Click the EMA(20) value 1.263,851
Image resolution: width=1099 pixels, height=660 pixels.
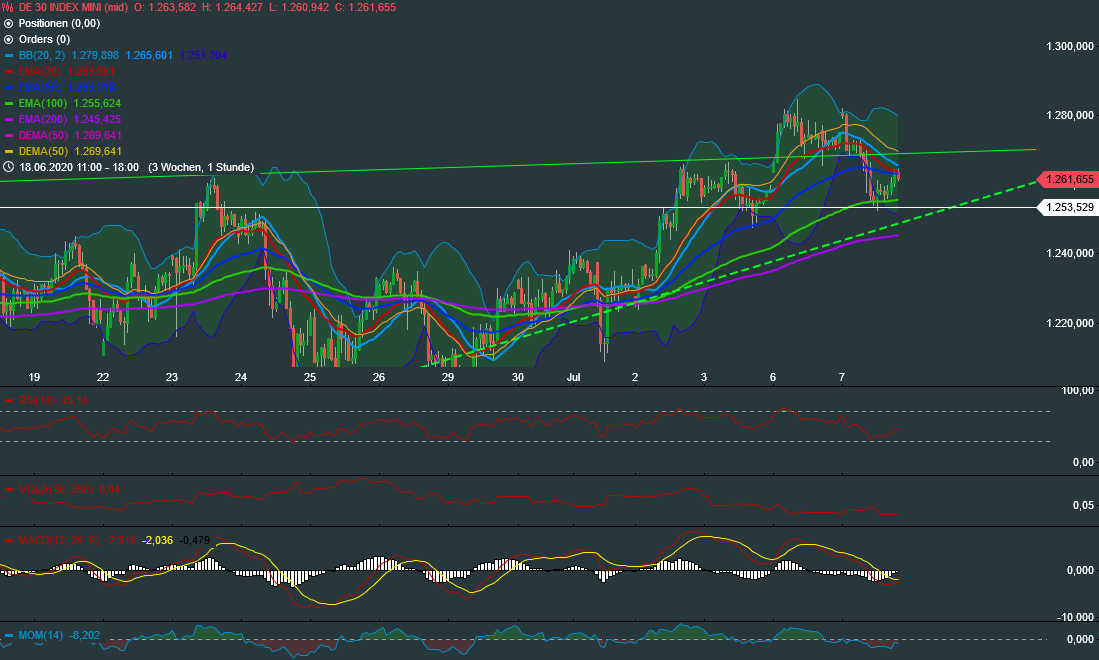(91, 71)
